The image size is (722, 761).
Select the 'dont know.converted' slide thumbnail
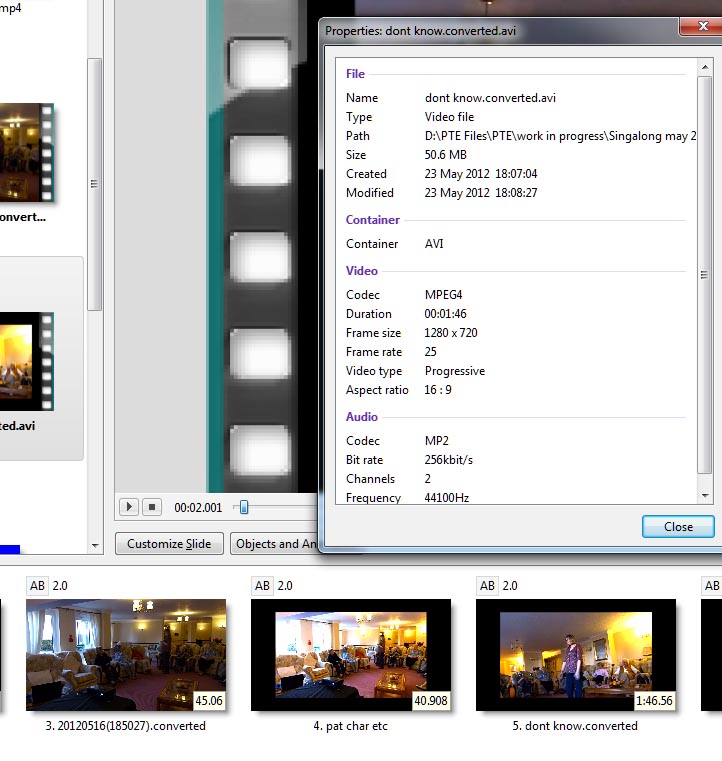click(x=575, y=654)
